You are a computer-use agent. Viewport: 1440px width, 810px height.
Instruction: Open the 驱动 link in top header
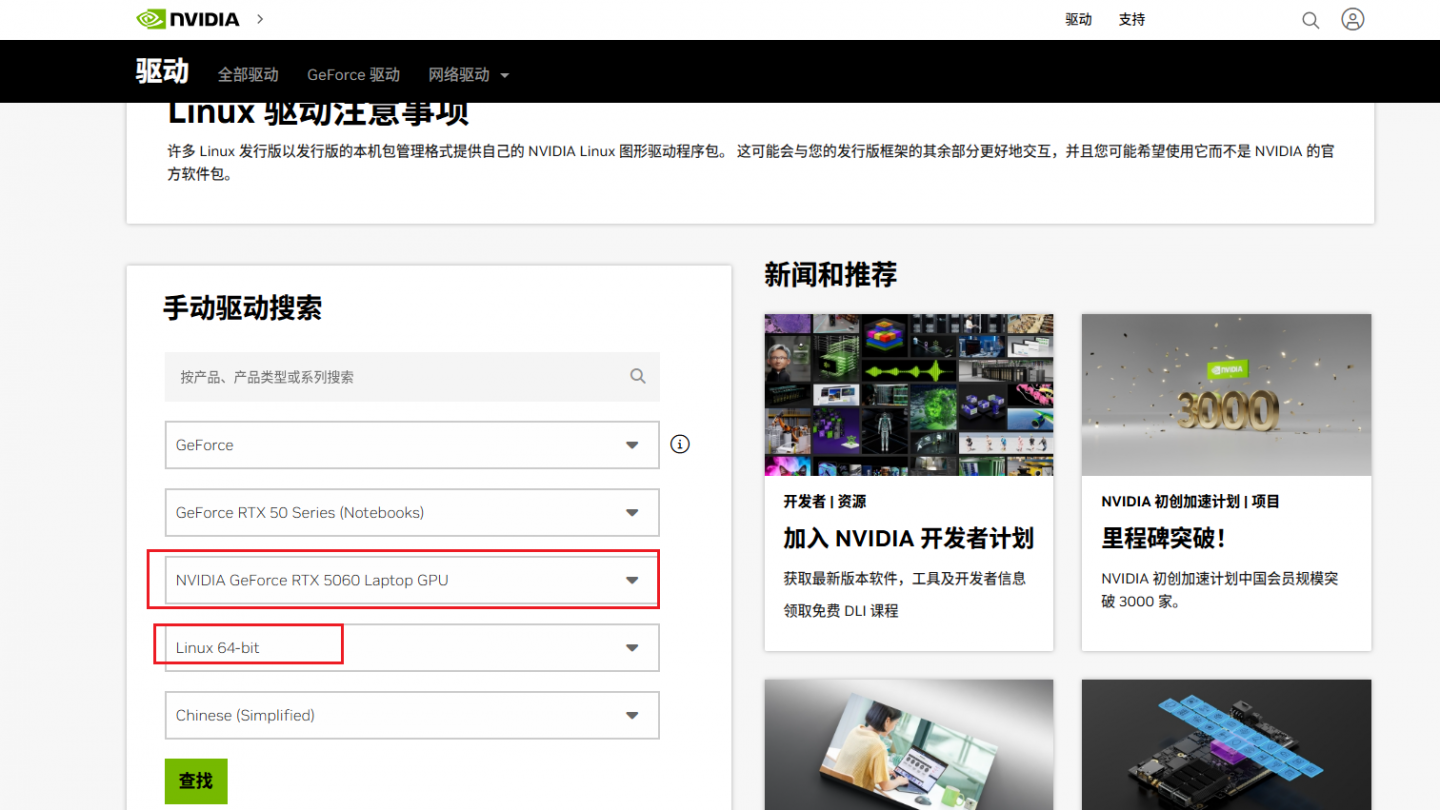pos(1078,20)
